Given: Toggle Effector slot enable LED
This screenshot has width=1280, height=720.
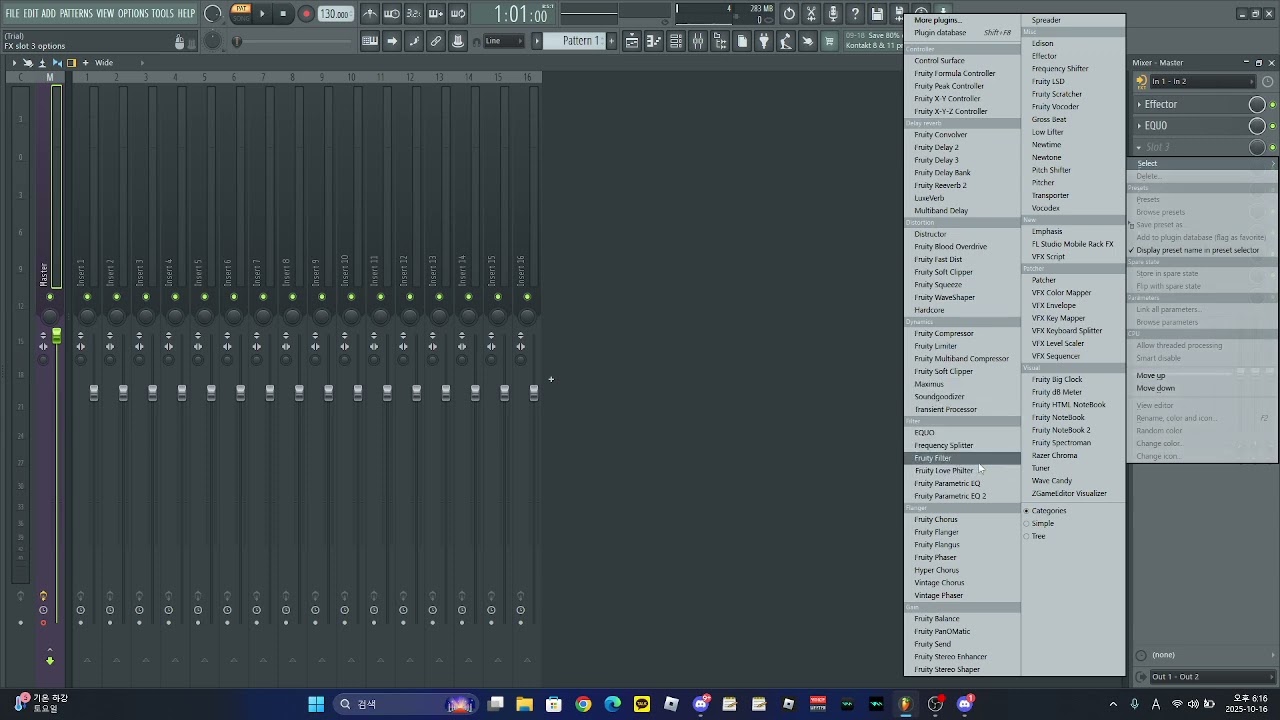Looking at the screenshot, I should click(x=1272, y=105).
